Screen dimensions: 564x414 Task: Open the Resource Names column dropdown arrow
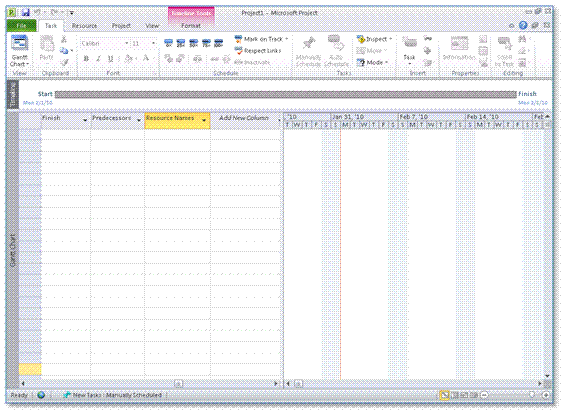click(x=204, y=120)
